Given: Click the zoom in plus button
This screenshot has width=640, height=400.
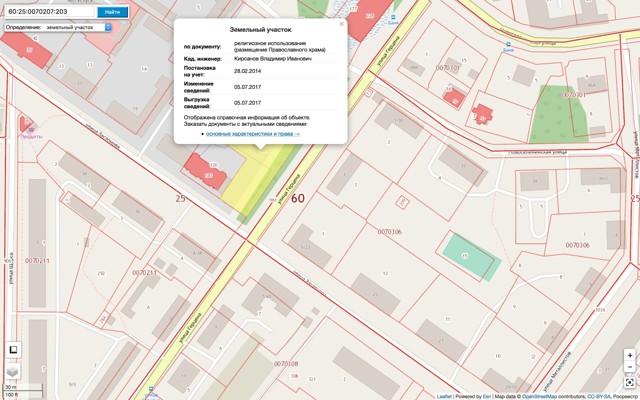Looking at the screenshot, I should pos(629,355).
